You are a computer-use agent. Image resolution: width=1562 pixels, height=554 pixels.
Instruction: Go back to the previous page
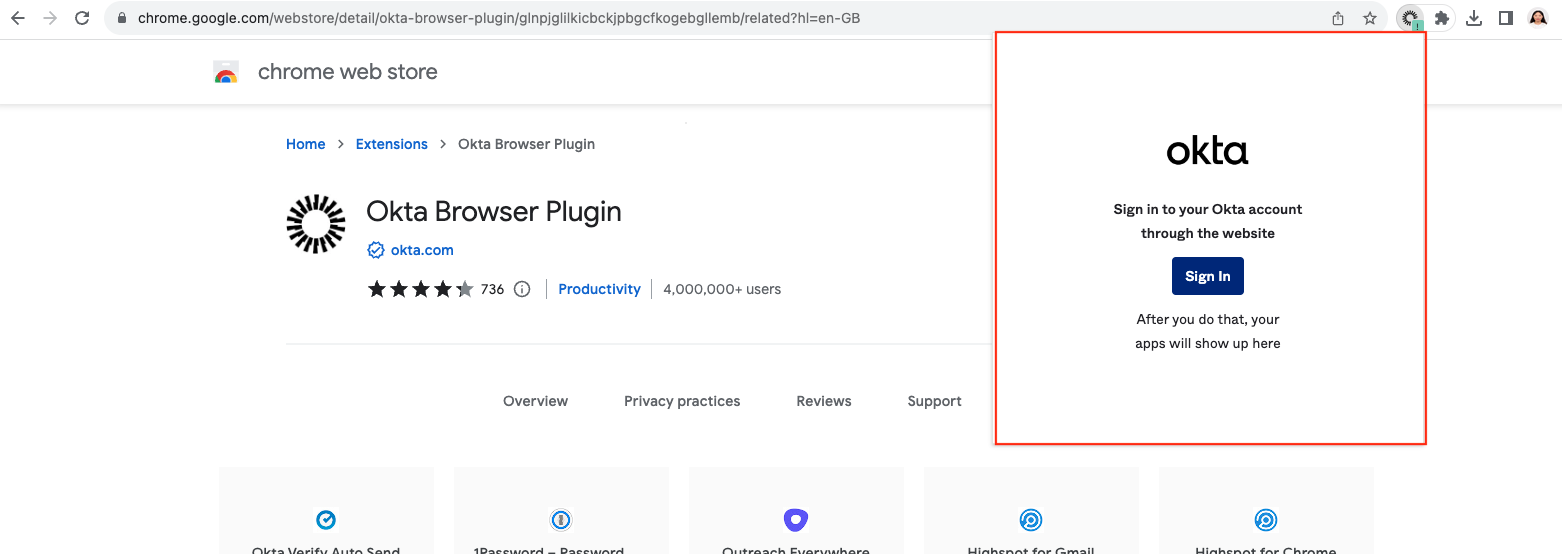tap(18, 18)
